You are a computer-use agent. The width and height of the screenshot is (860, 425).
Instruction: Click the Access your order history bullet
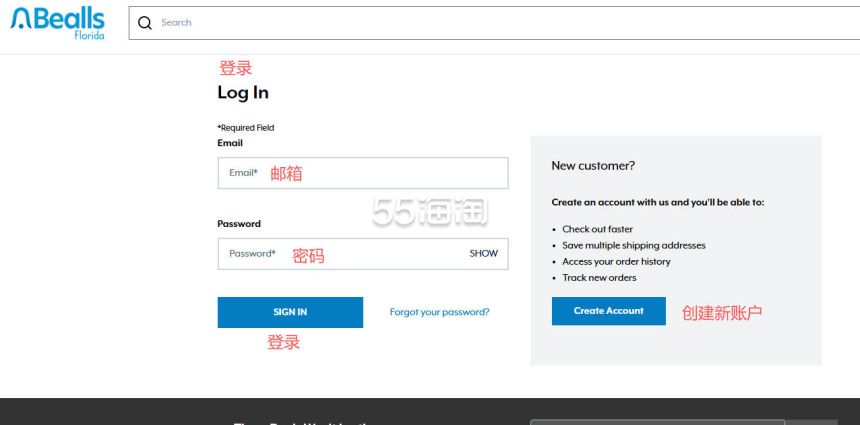(x=616, y=261)
